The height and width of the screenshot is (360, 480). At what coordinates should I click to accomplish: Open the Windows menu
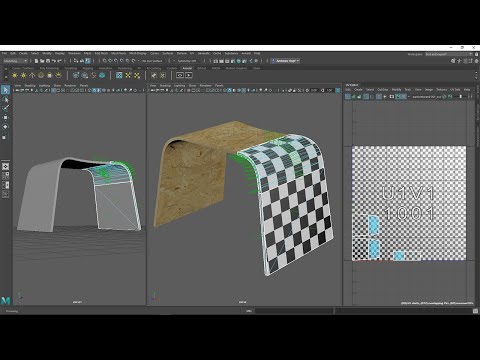click(x=74, y=53)
